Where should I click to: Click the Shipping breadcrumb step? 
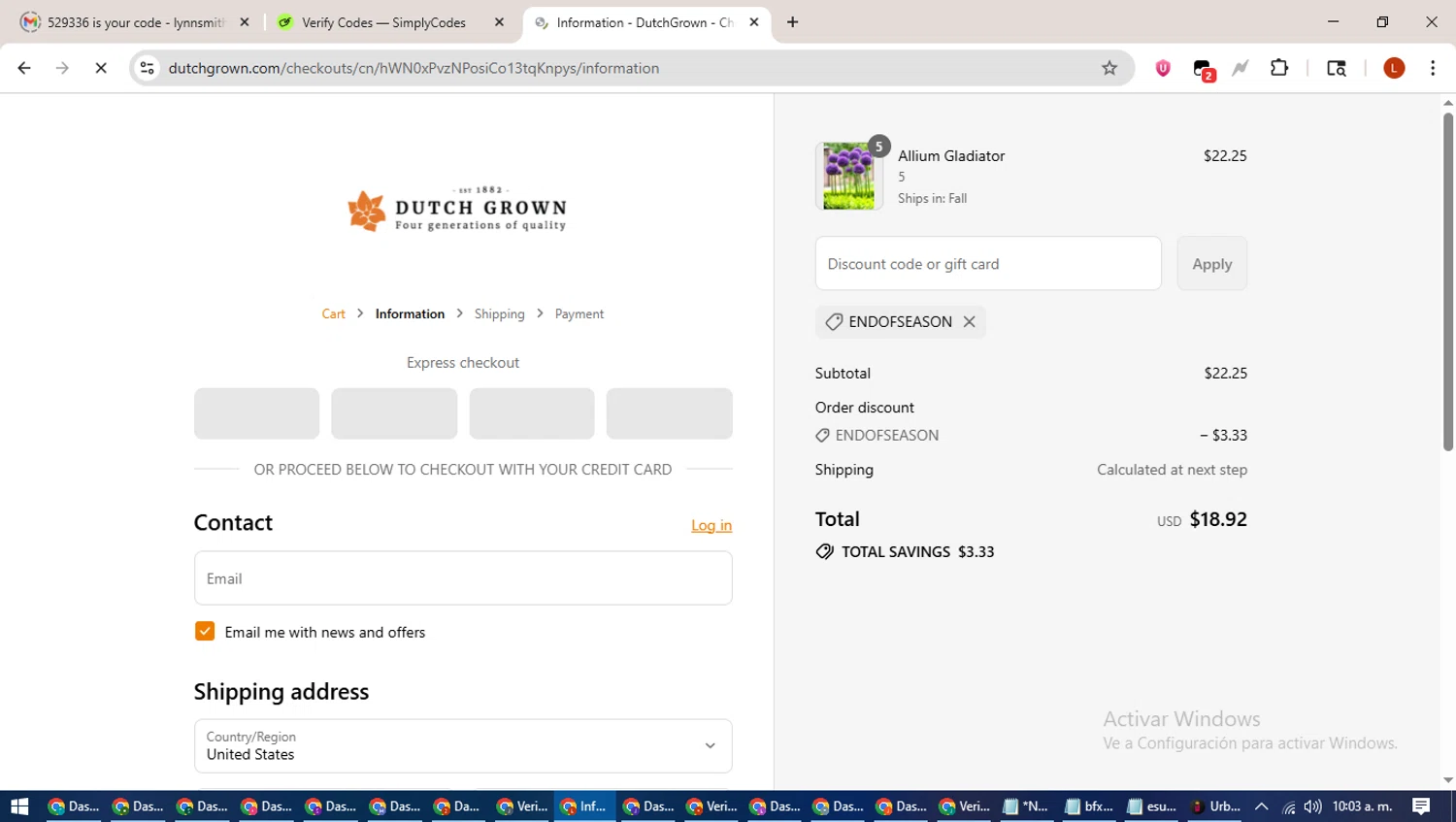tap(499, 314)
